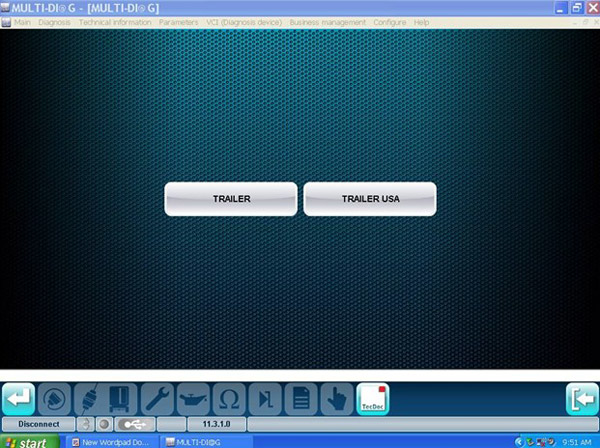
Task: Click the exit icon at bottom right
Action: (582, 399)
